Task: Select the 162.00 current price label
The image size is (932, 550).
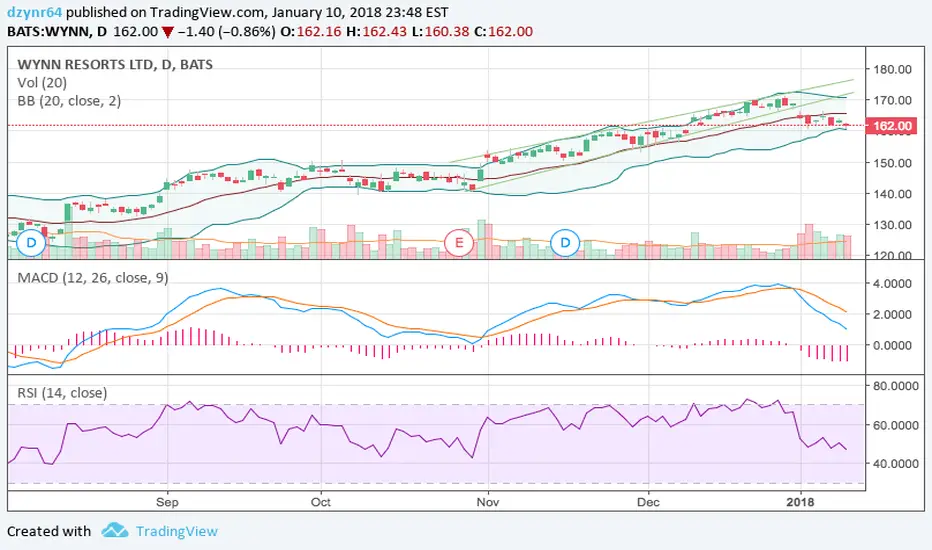Action: (892, 125)
